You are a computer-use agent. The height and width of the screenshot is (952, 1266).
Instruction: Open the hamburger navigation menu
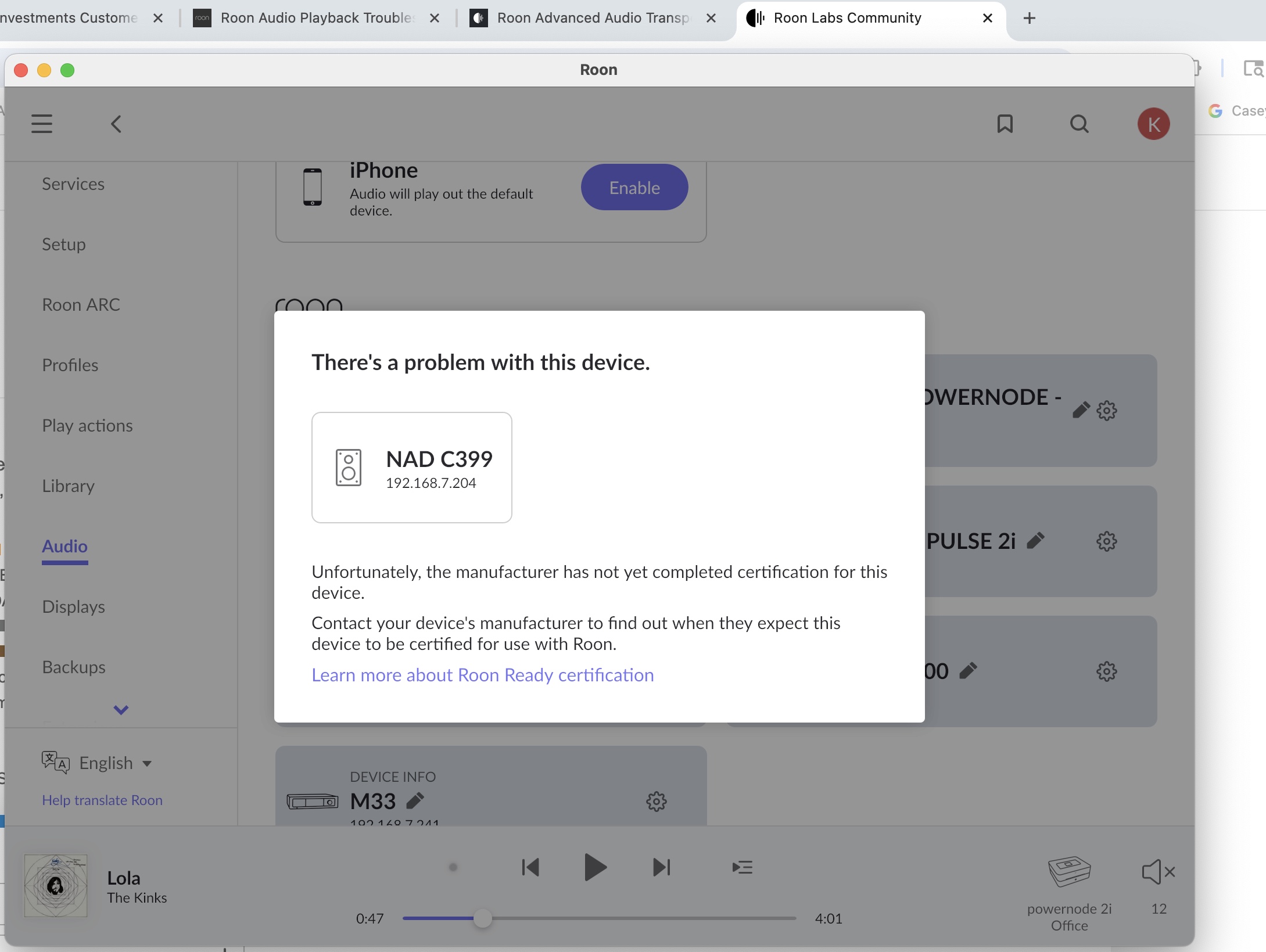[42, 124]
